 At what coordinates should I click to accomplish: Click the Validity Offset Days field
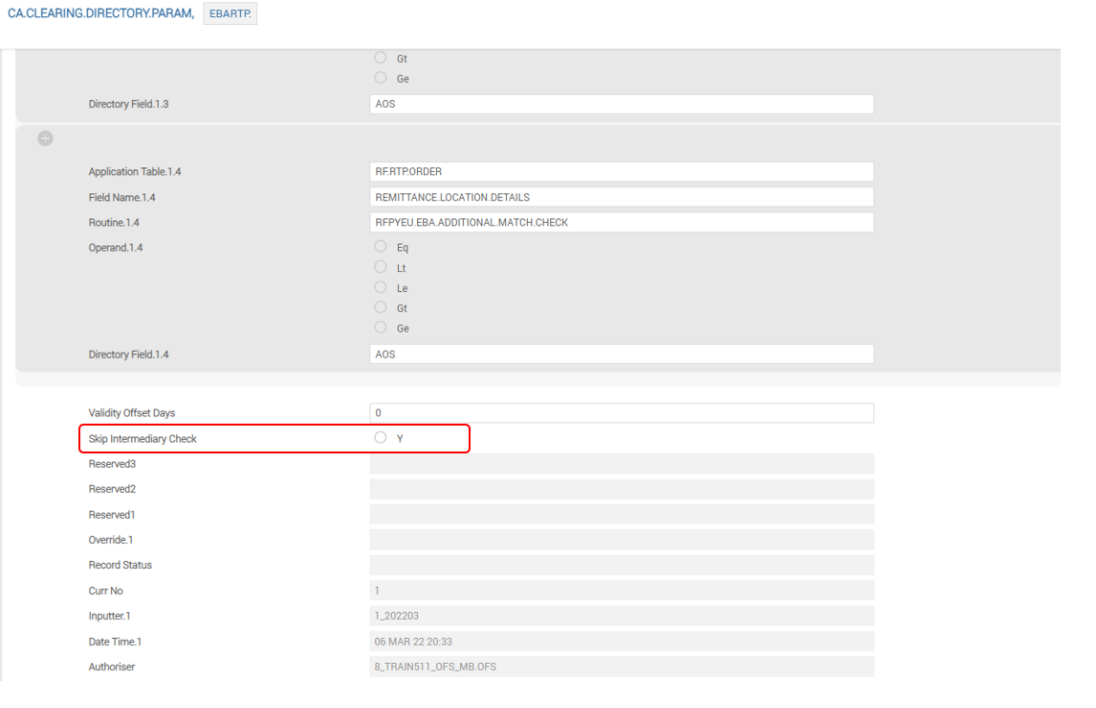(x=621, y=413)
